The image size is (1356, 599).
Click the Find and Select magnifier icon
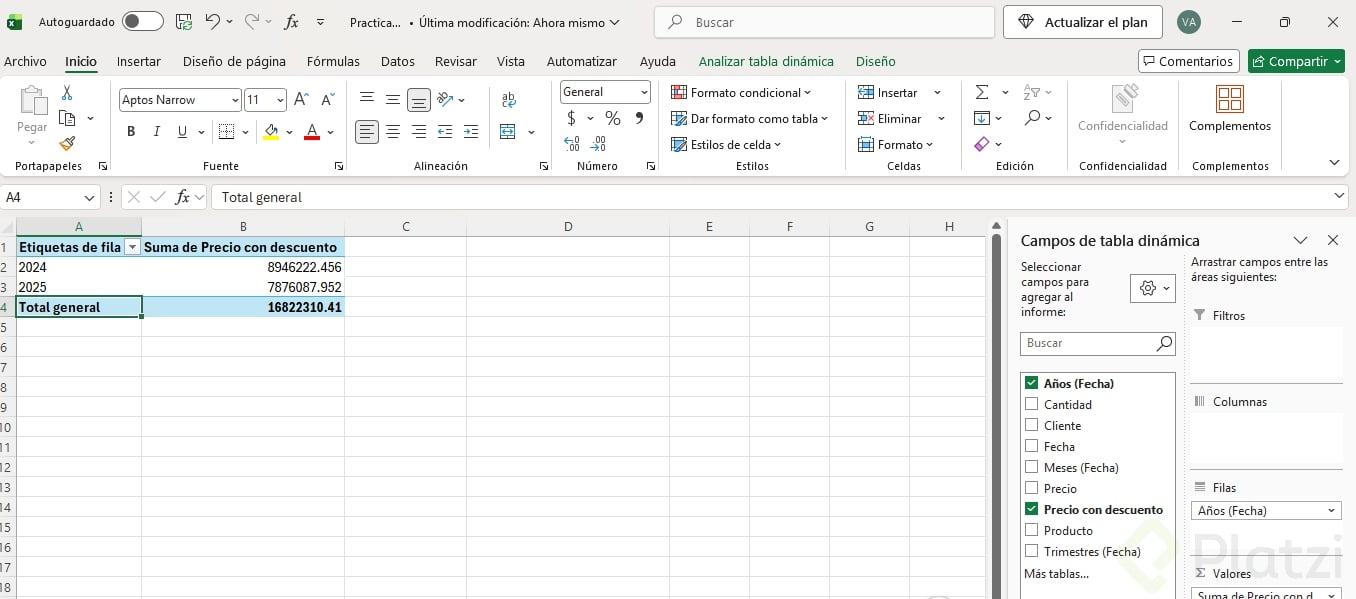[x=1033, y=118]
